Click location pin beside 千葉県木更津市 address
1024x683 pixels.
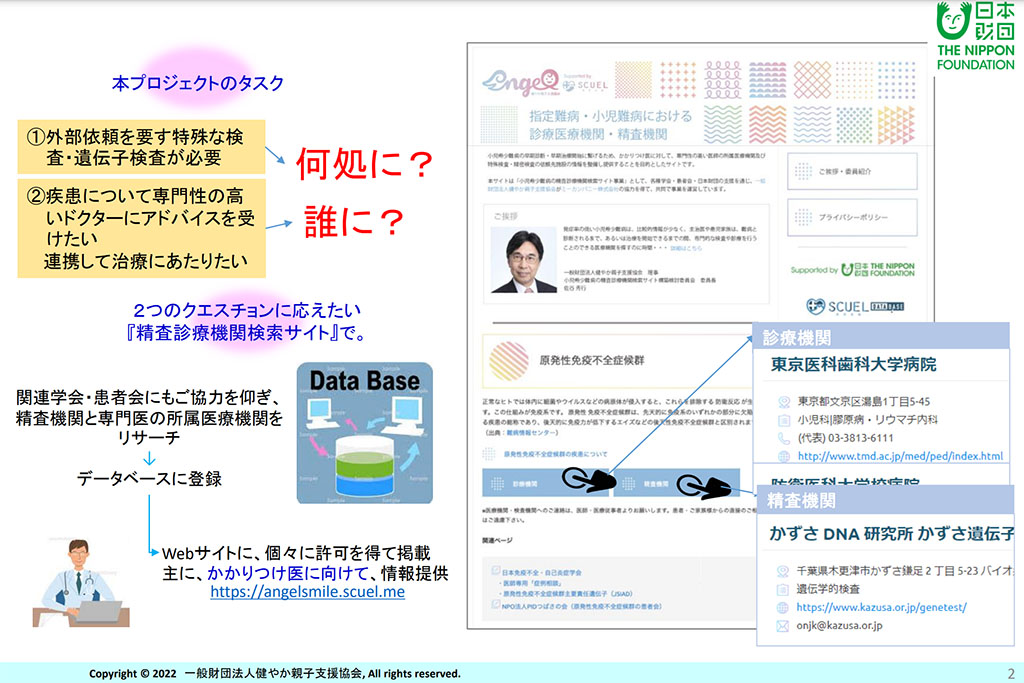click(783, 571)
